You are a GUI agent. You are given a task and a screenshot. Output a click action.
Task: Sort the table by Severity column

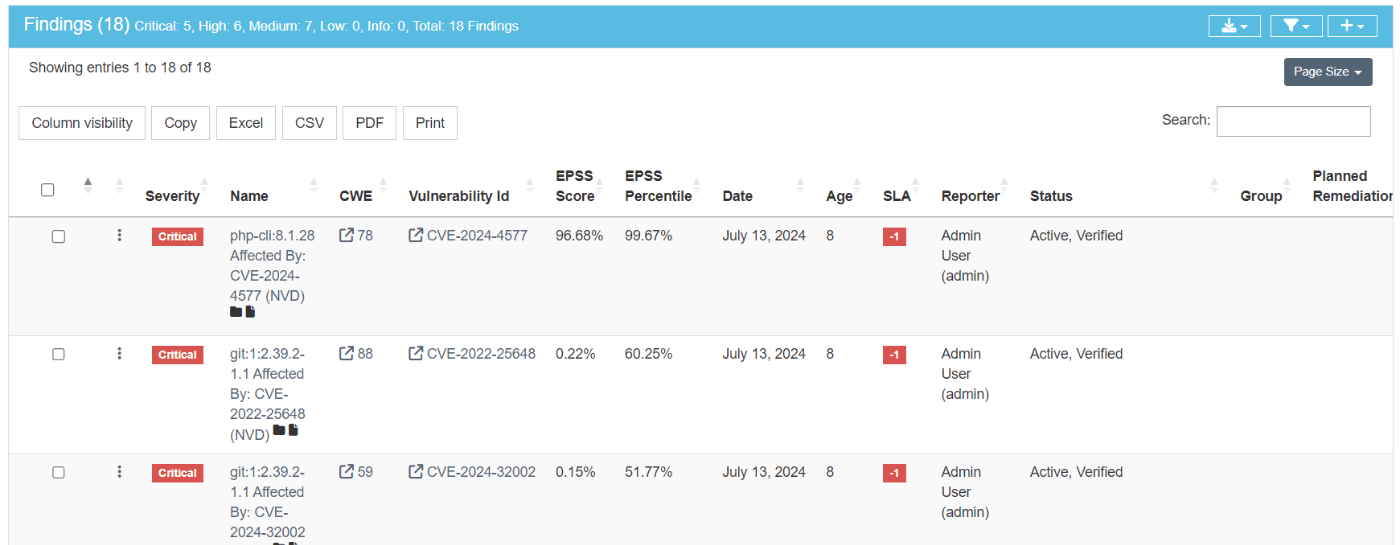tap(172, 196)
